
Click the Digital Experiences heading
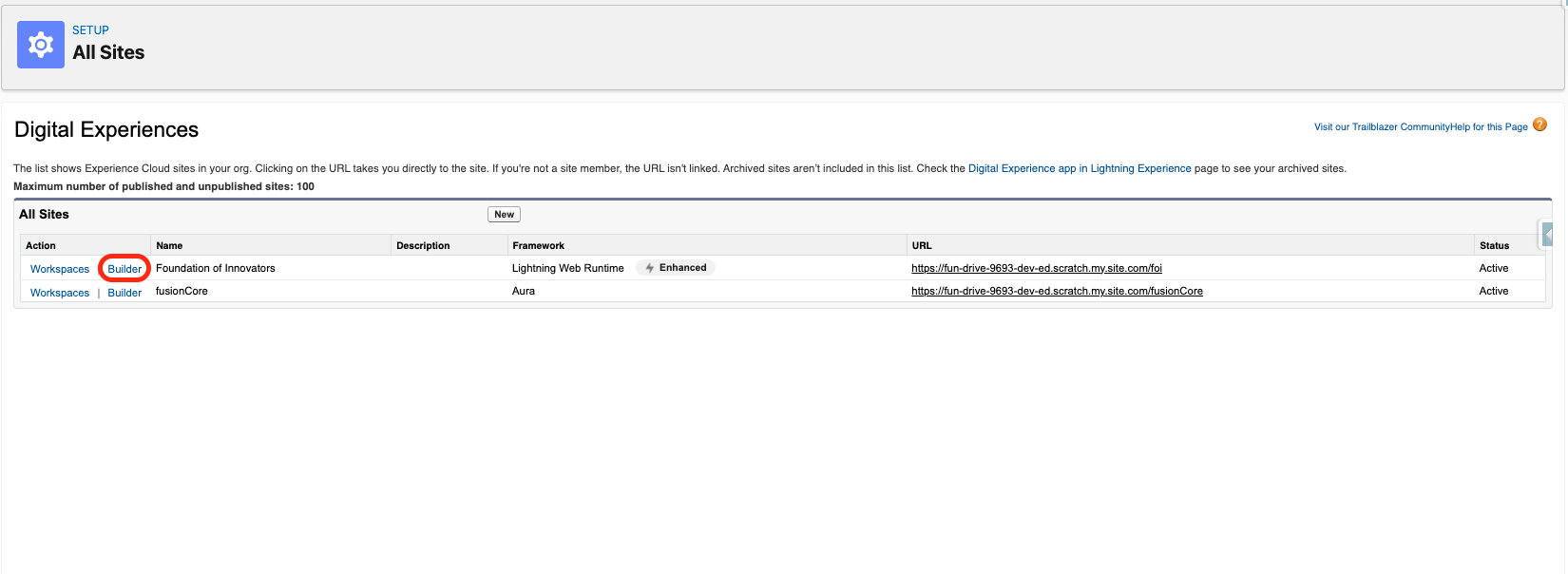point(106,129)
